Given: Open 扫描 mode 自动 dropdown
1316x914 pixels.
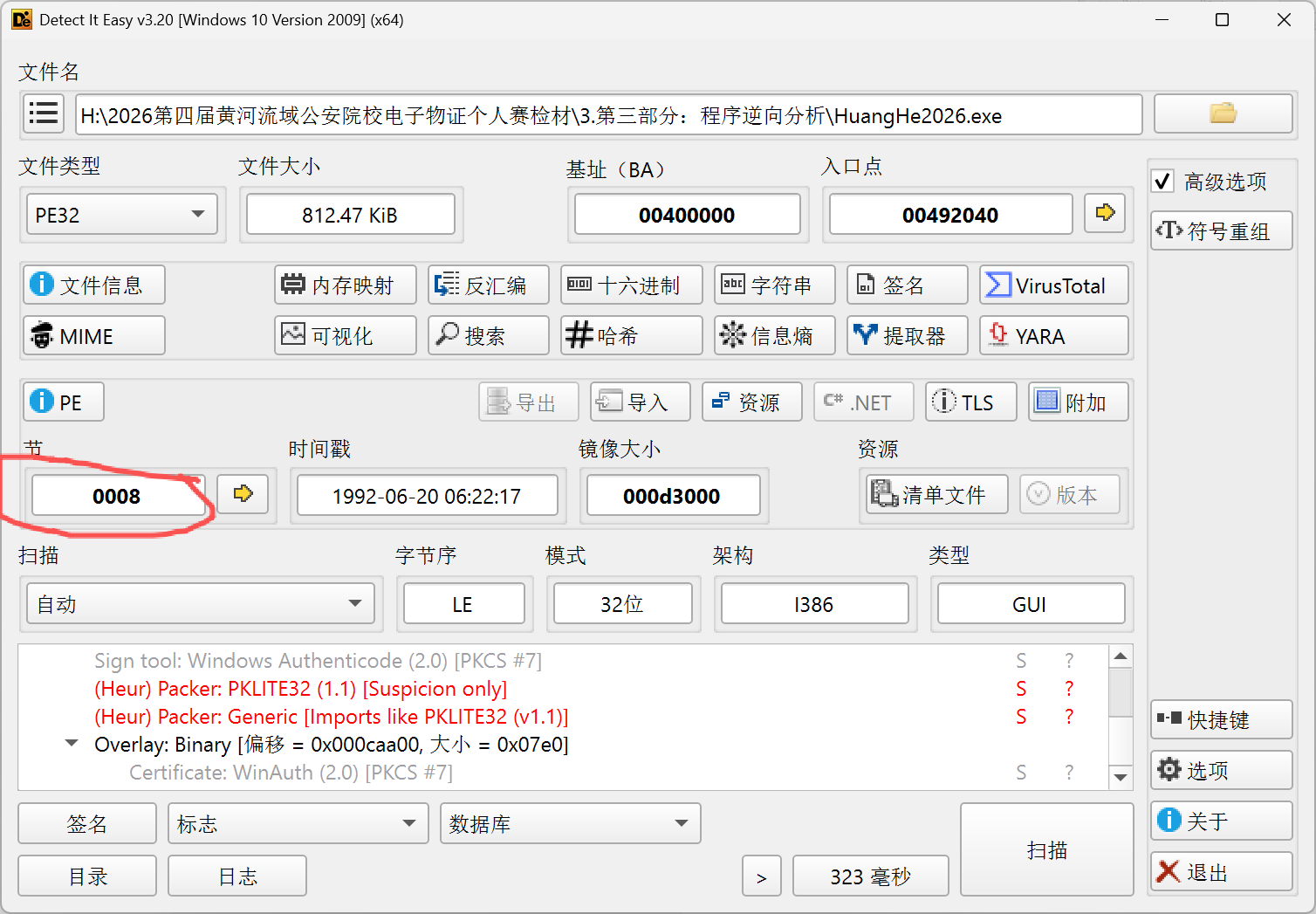Looking at the screenshot, I should point(201,604).
